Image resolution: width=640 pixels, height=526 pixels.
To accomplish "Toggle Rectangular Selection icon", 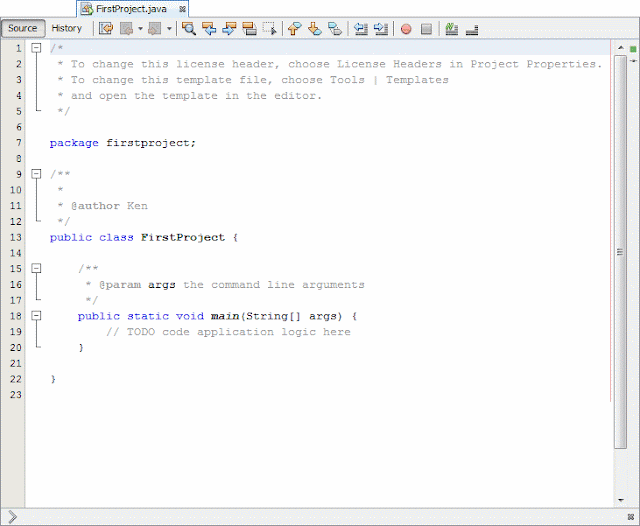I will click(x=269, y=29).
